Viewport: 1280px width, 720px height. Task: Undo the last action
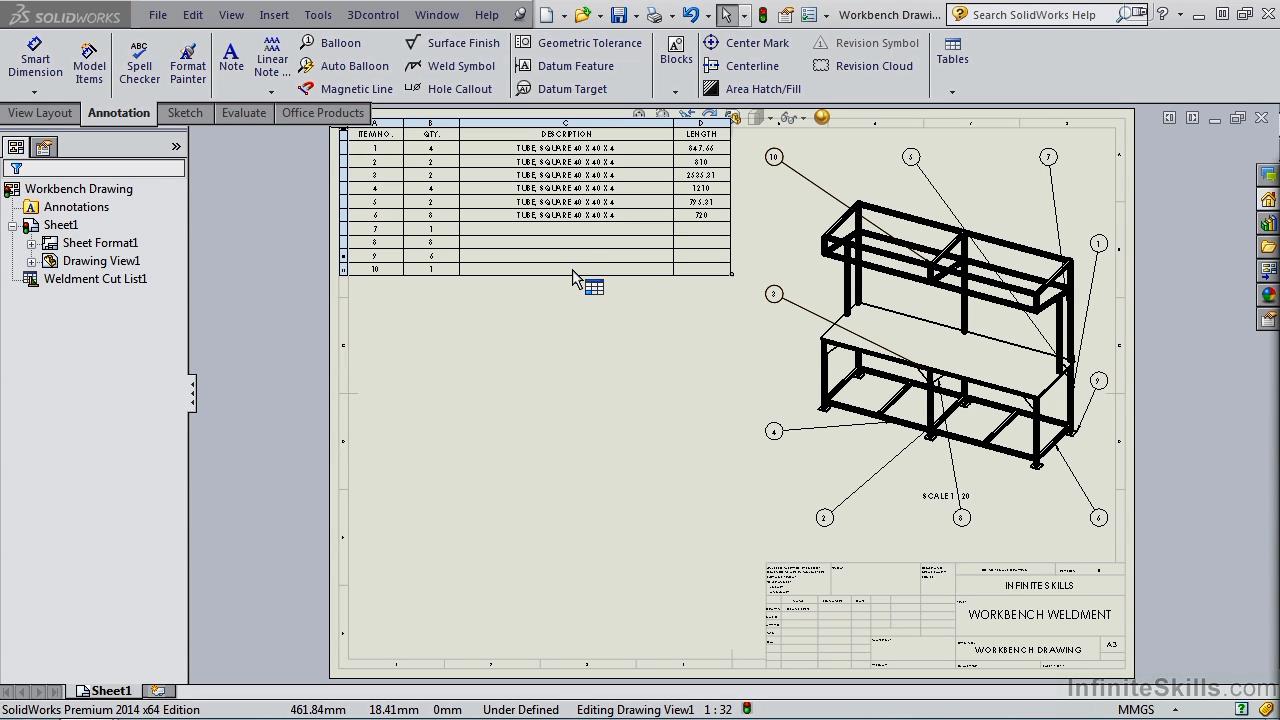pyautogui.click(x=690, y=15)
